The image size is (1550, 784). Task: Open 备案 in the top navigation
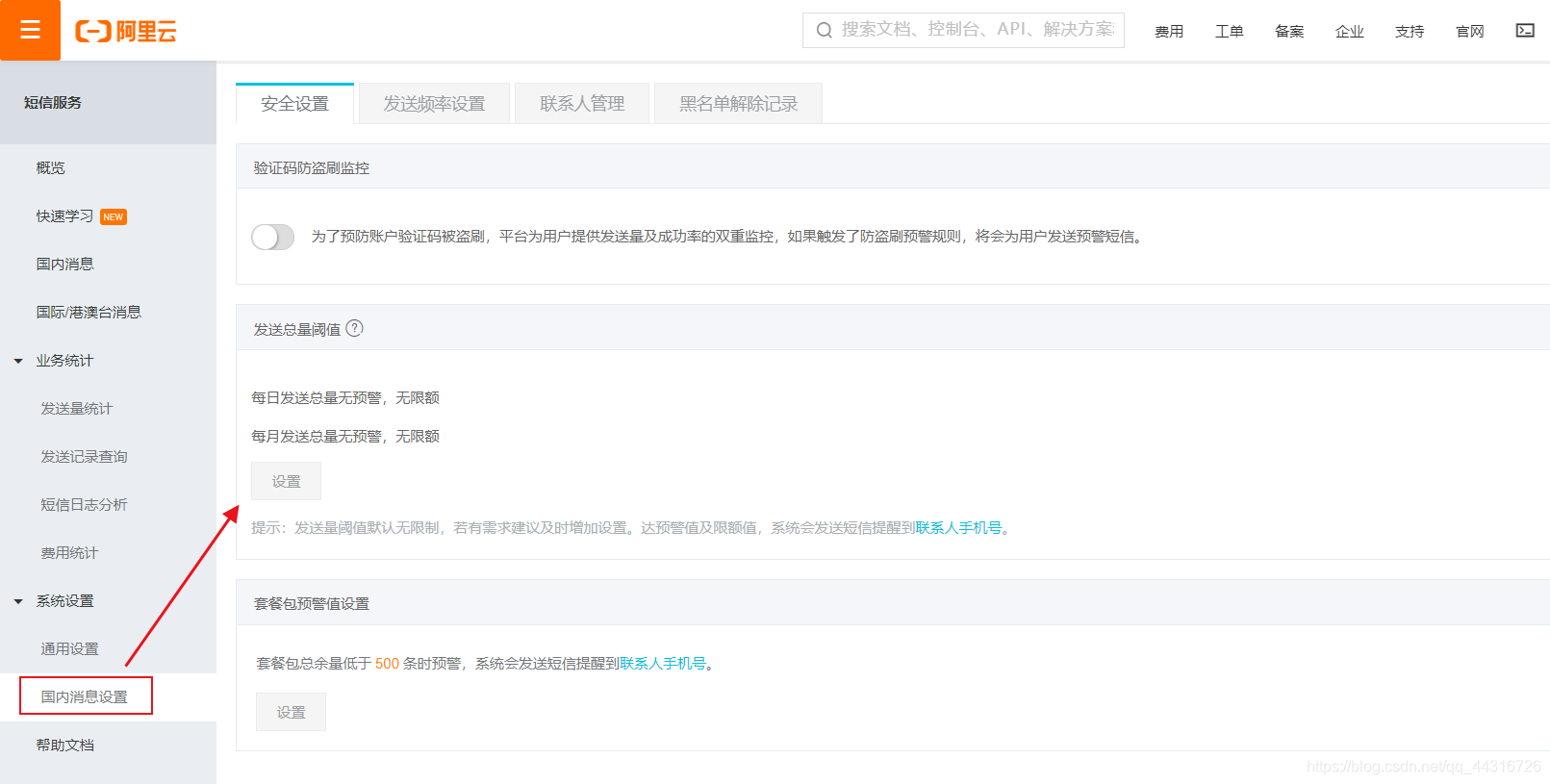click(1289, 32)
